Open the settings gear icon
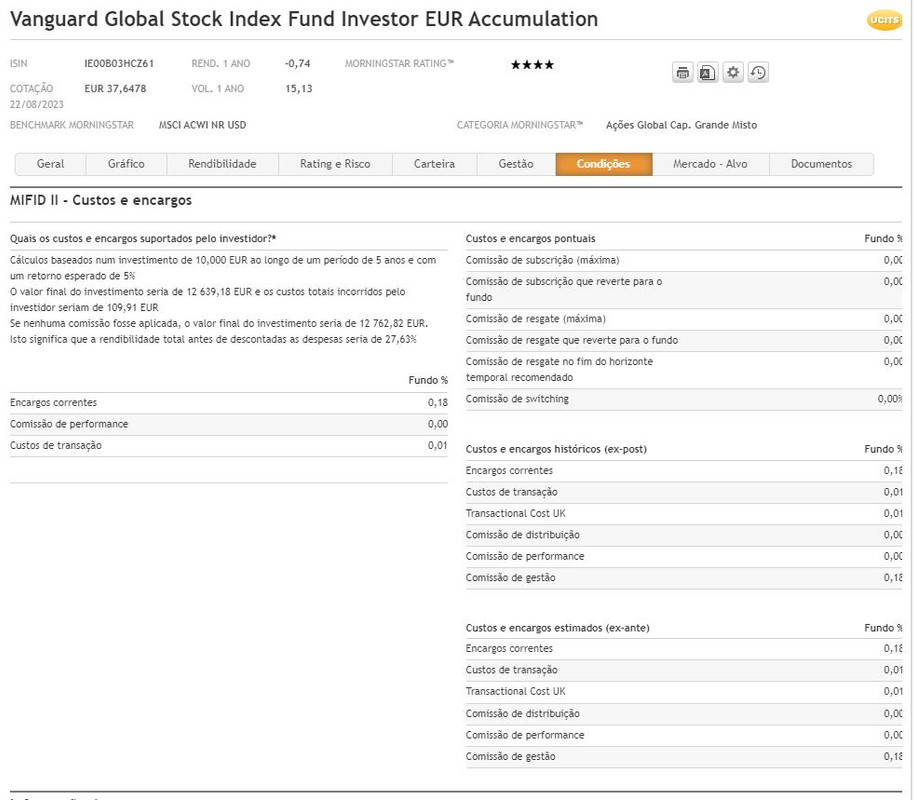This screenshot has width=916, height=800. click(x=733, y=73)
